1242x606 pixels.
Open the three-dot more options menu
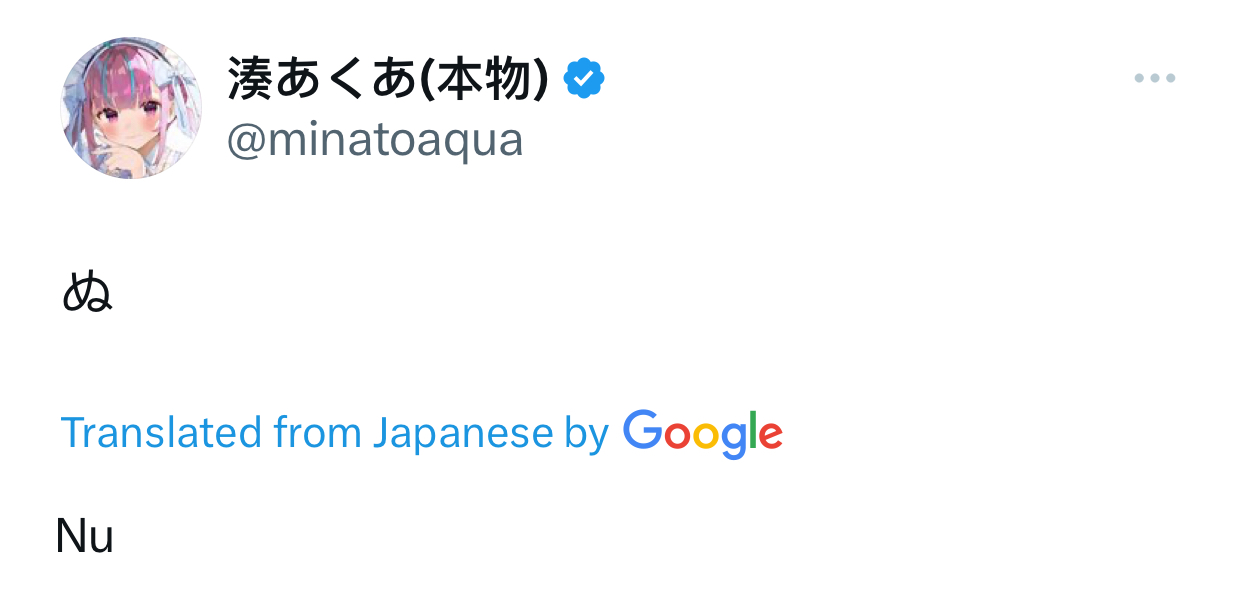click(x=1154, y=78)
